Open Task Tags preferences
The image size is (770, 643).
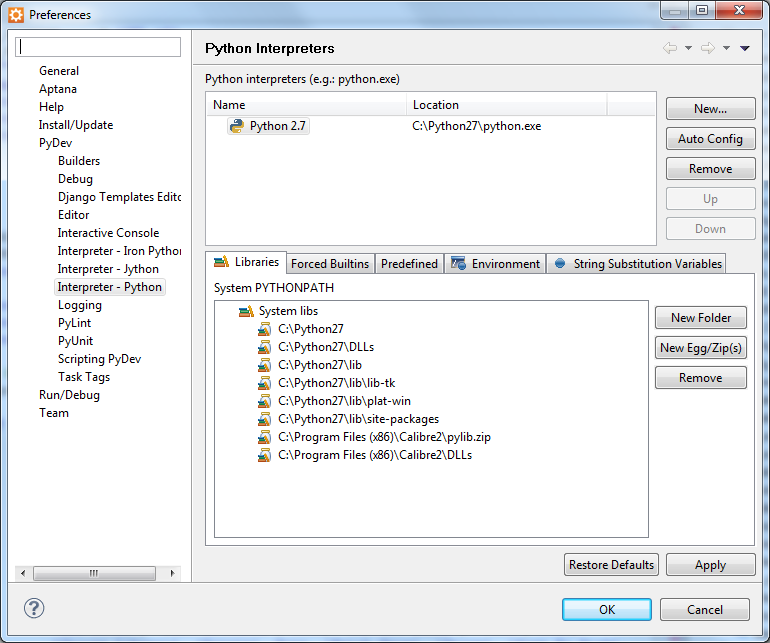(84, 377)
